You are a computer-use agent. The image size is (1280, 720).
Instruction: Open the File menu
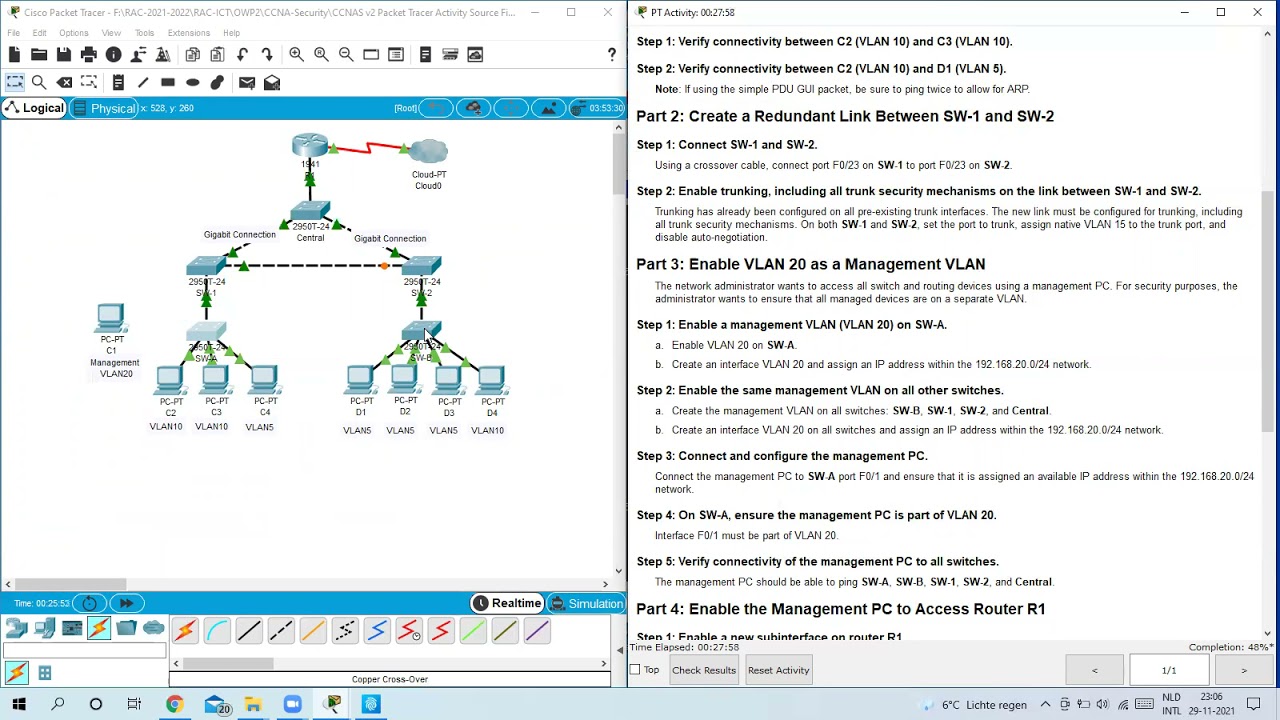(14, 33)
